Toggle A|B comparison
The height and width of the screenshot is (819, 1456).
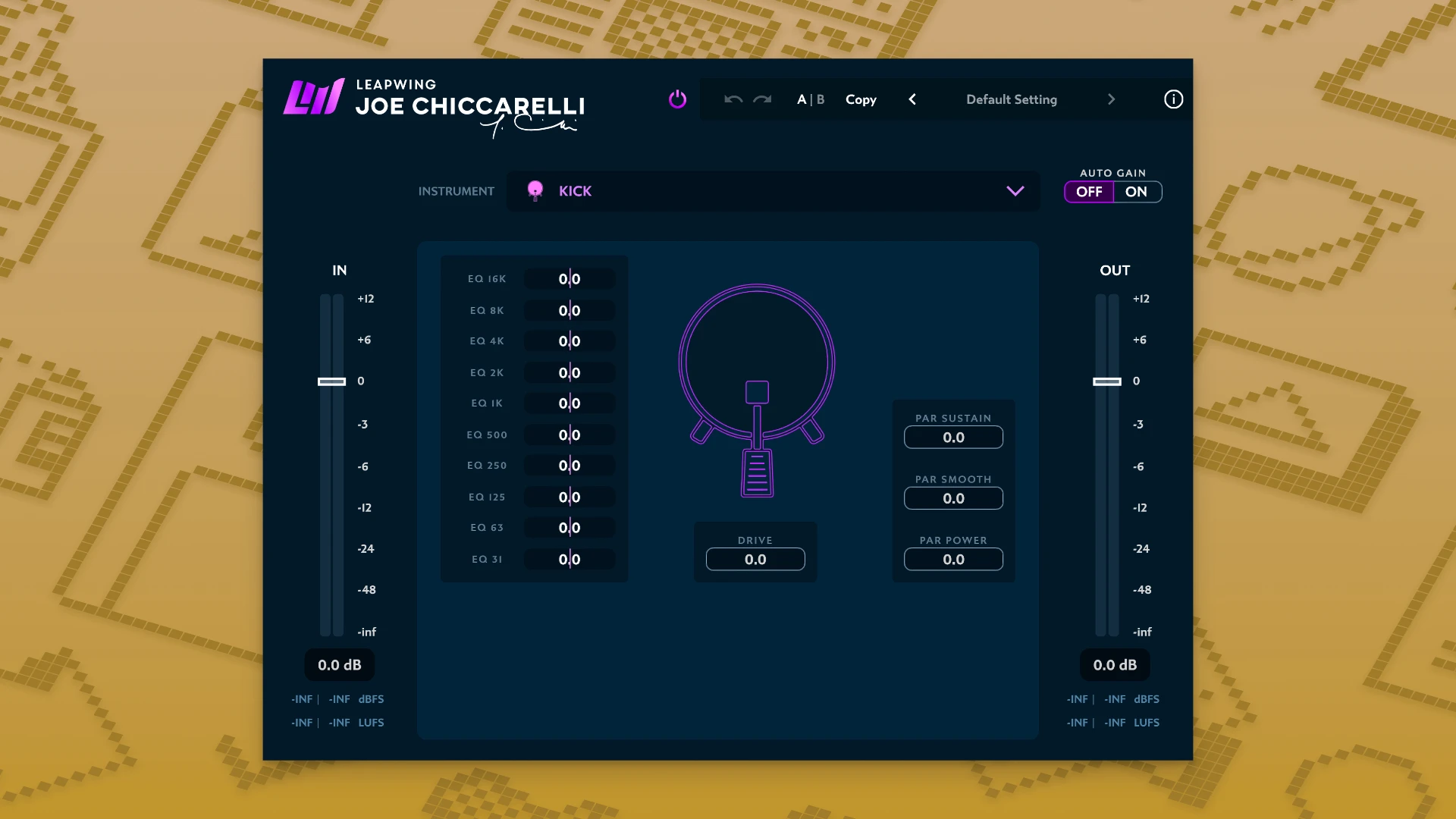(811, 99)
